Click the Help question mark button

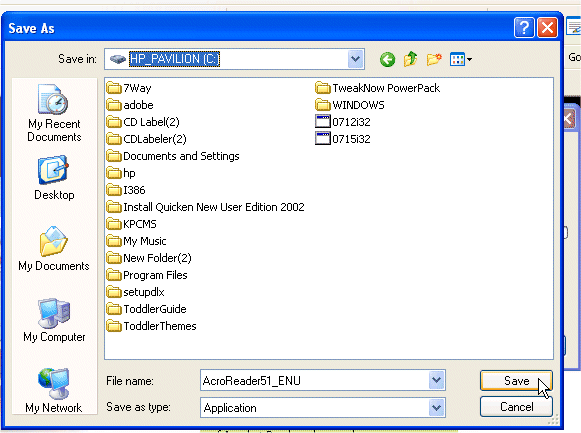[524, 28]
